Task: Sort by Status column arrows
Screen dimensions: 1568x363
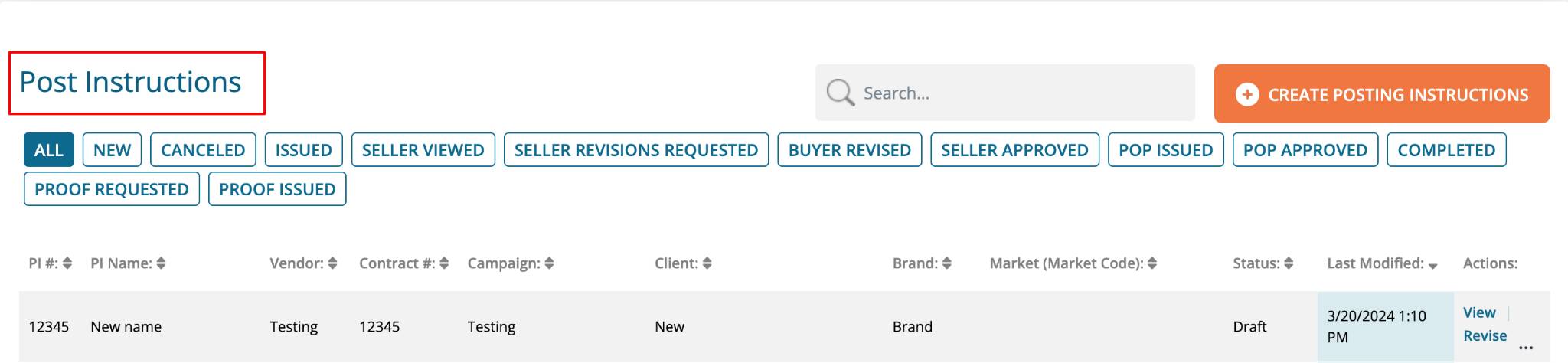Action: (1289, 263)
